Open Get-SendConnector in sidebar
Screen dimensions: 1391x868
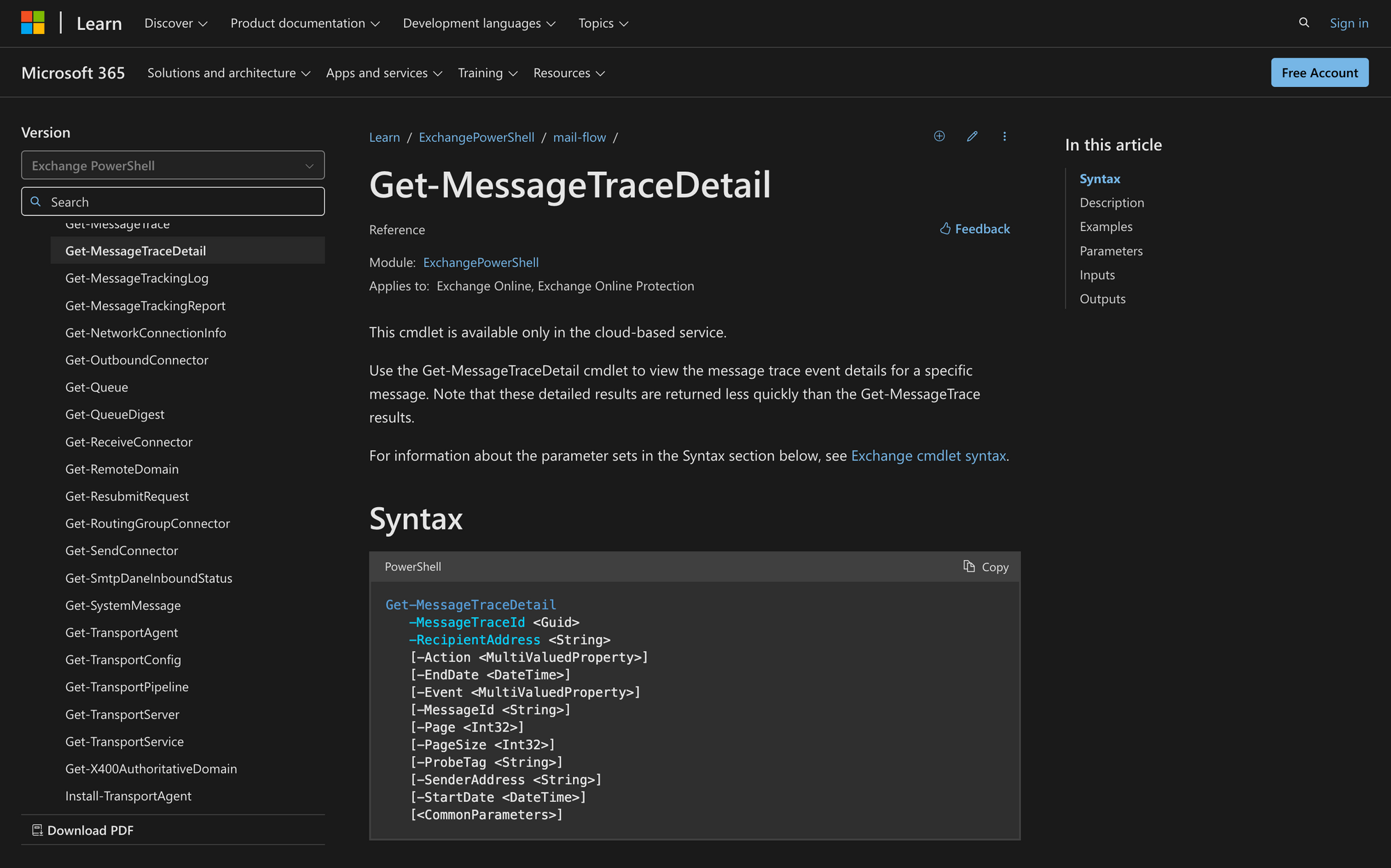tap(122, 551)
